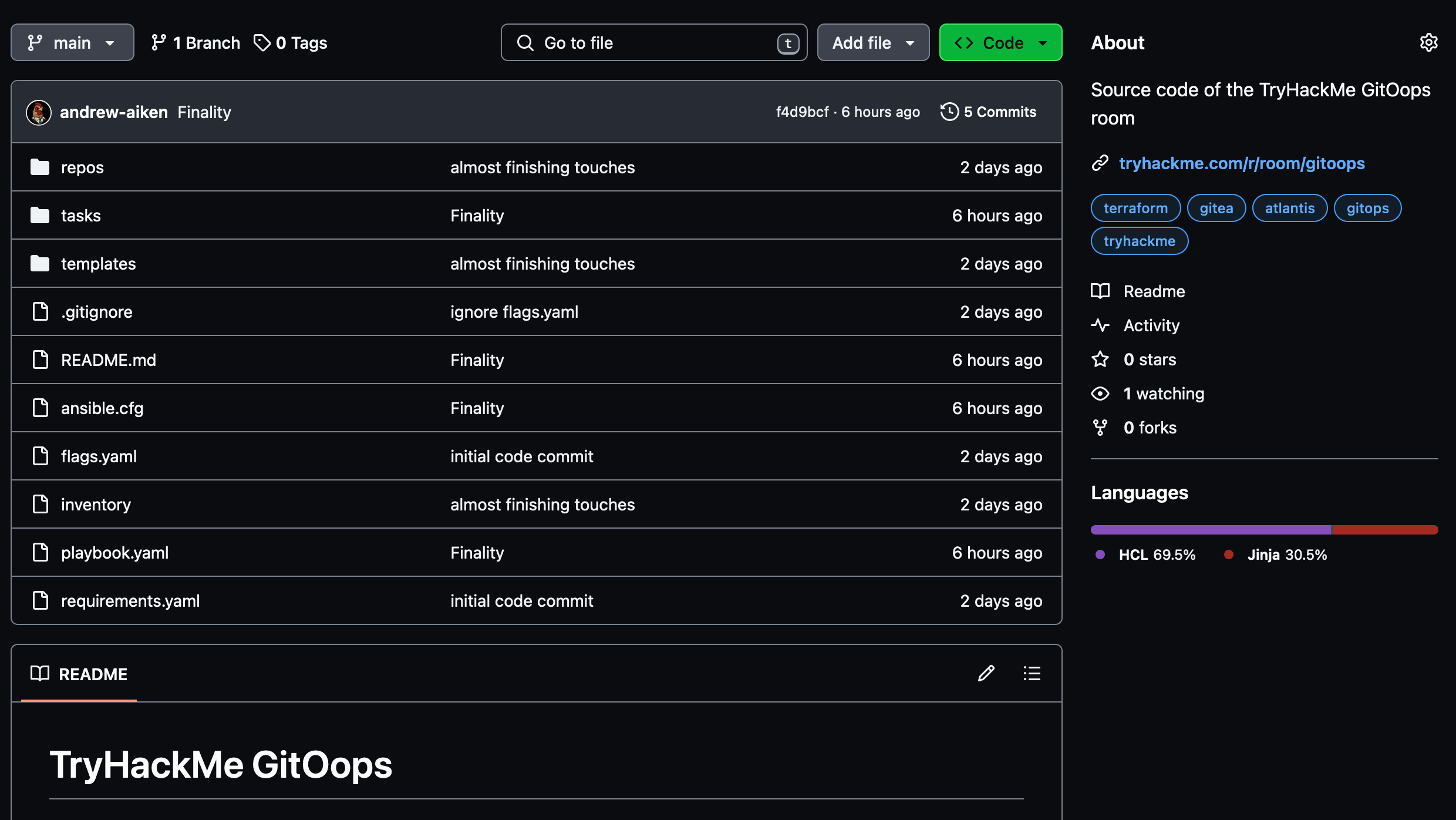Open the HCL 69.5% language link

coord(1145,554)
